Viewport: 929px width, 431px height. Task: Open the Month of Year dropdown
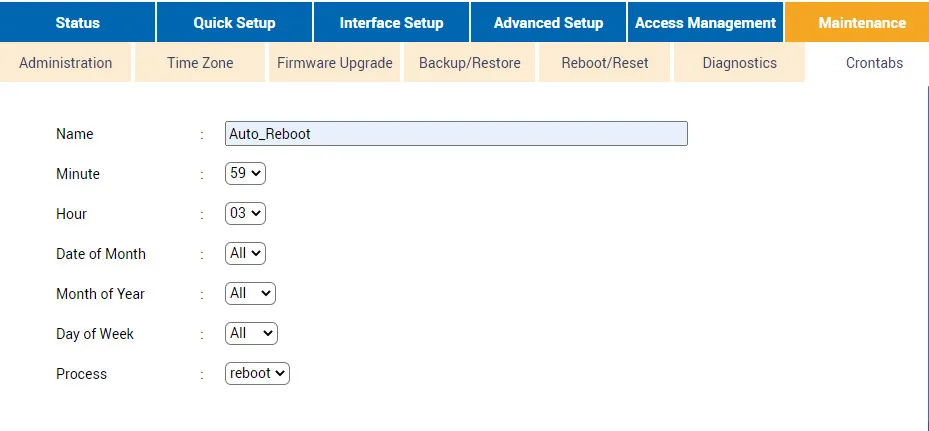(250, 294)
